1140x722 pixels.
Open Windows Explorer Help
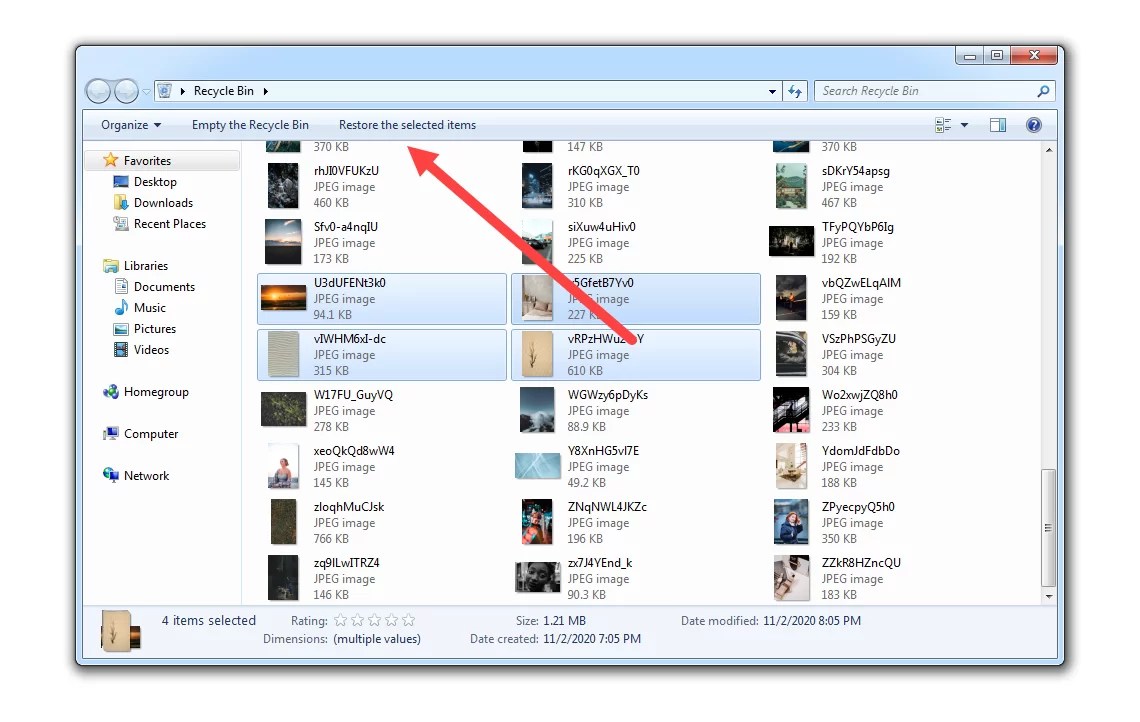pyautogui.click(x=1034, y=124)
